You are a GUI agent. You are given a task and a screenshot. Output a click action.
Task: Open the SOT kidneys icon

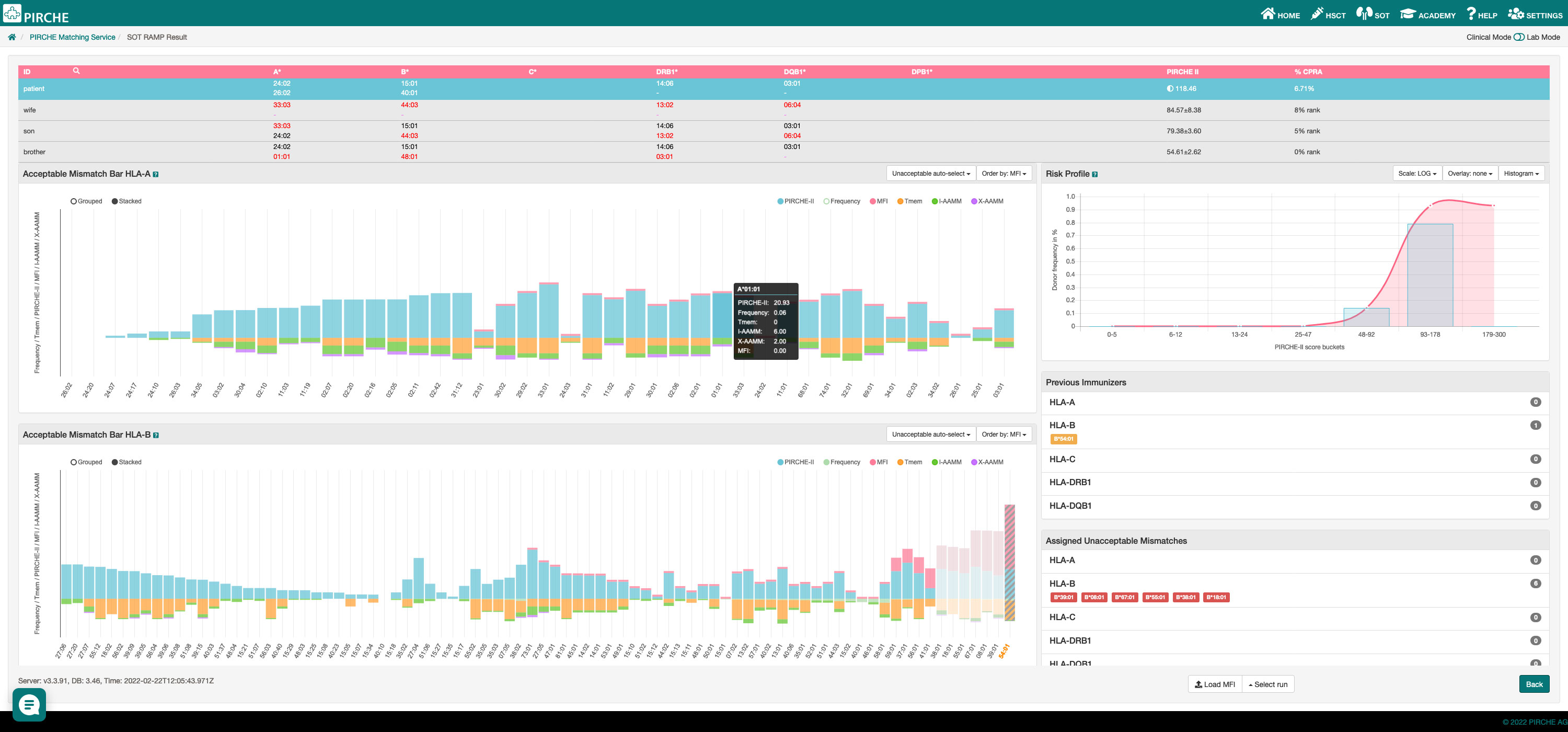coord(1364,14)
